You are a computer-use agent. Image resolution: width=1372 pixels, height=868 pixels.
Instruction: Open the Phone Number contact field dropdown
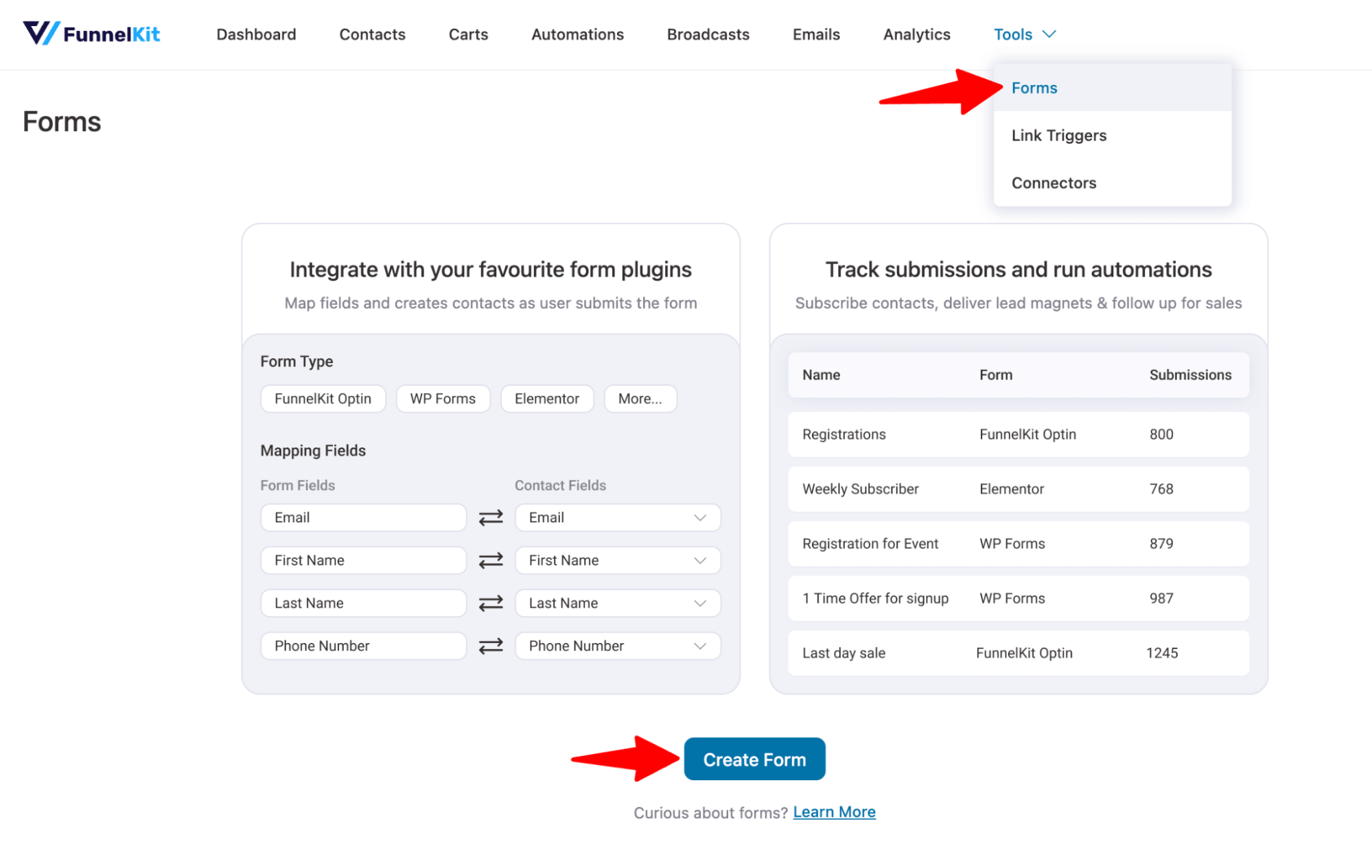tap(618, 646)
